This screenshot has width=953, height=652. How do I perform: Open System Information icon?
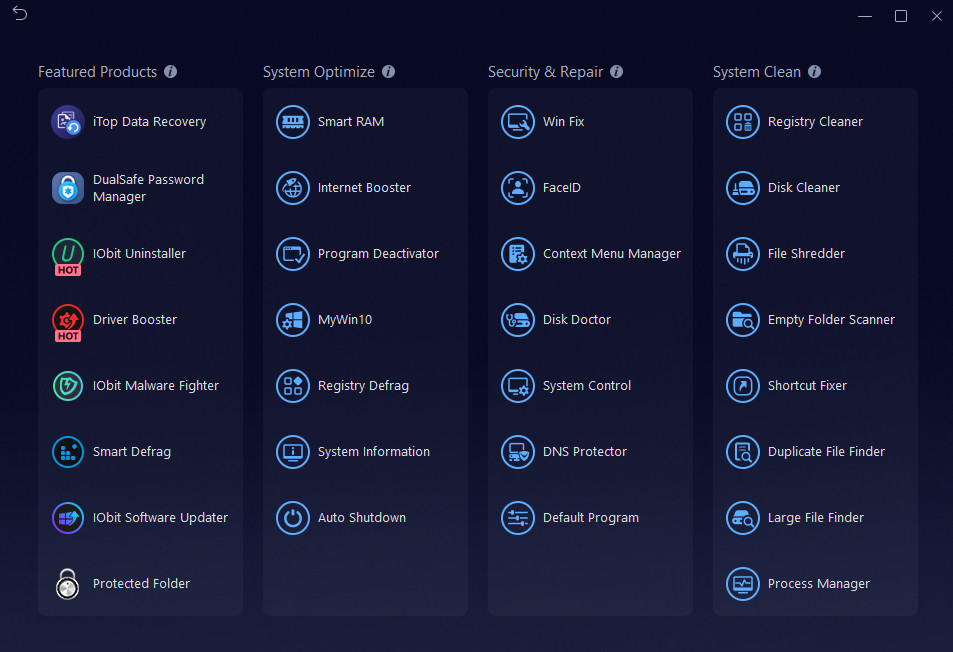coord(293,451)
